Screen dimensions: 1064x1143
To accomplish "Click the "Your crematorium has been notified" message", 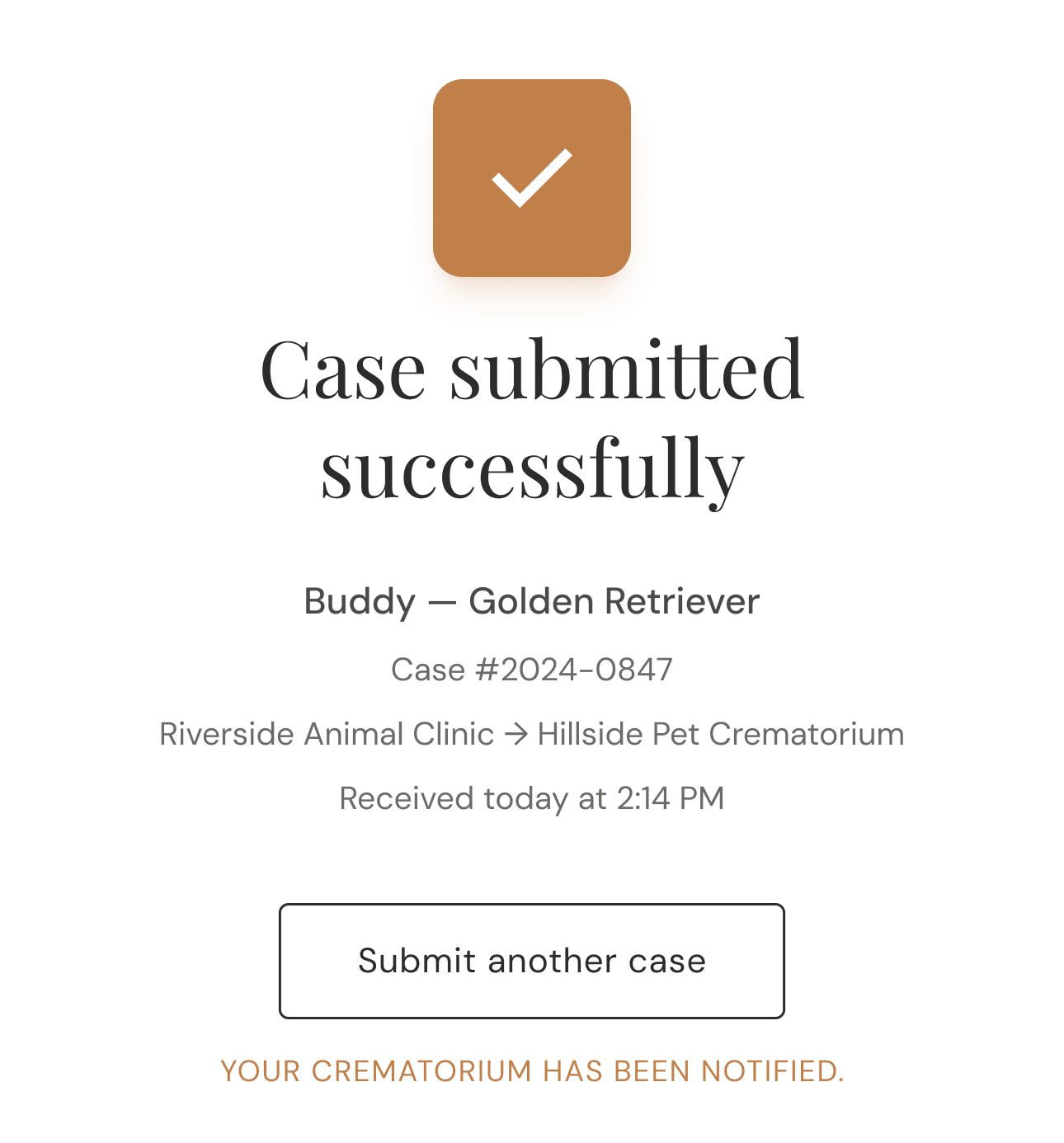I will click(532, 1071).
